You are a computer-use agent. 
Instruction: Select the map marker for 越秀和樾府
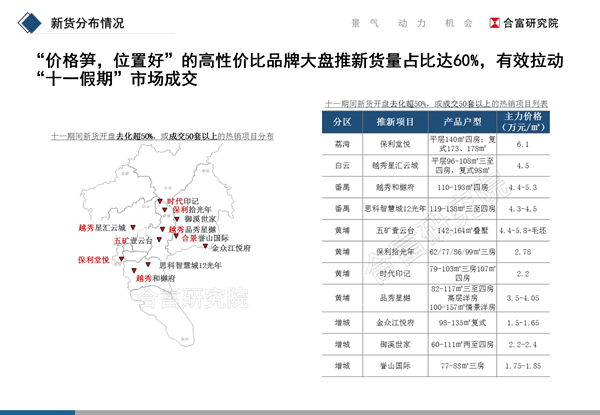(134, 270)
